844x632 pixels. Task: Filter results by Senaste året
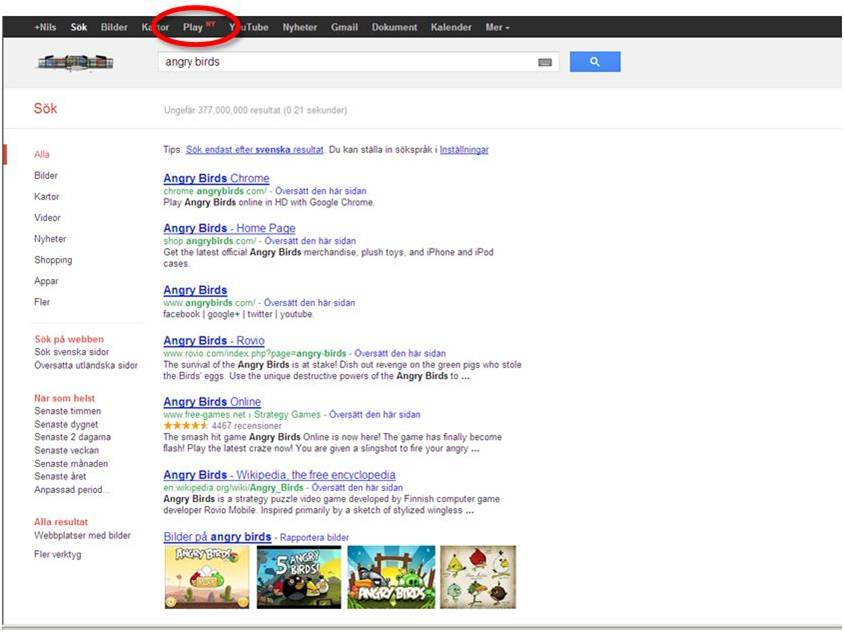60,476
